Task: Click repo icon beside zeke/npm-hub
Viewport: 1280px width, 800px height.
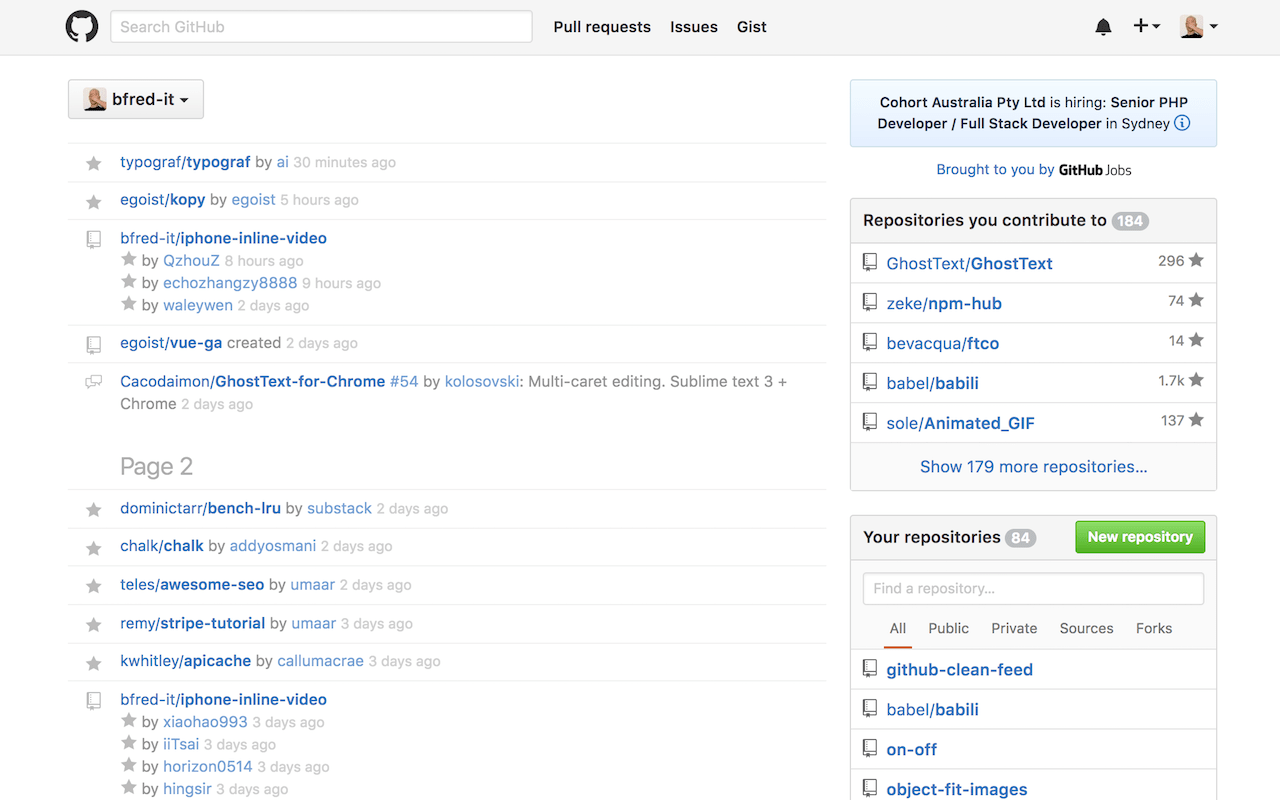Action: [870, 302]
